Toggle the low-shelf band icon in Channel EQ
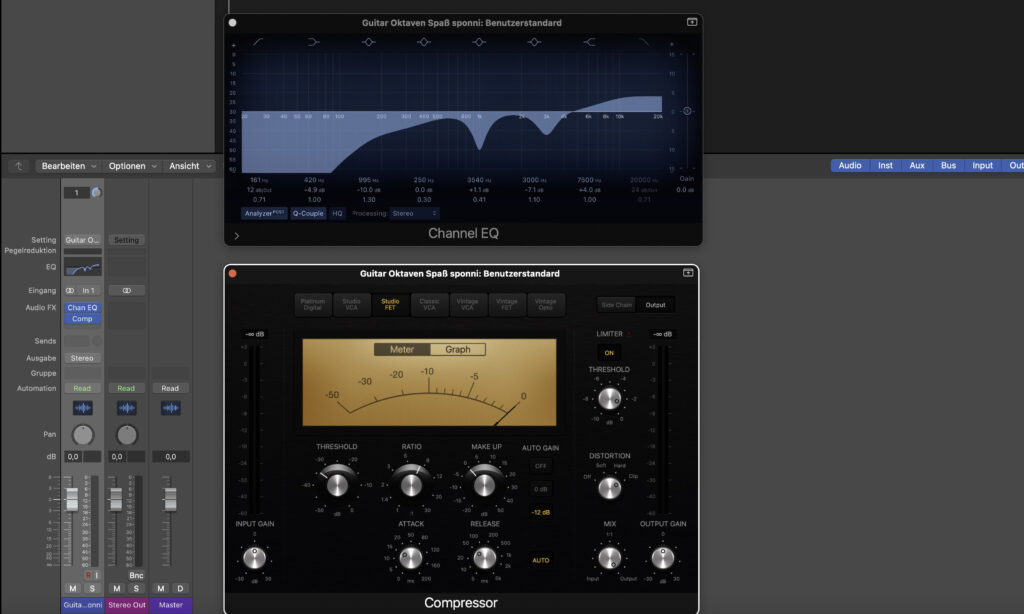Screen dimensions: 1024x614 pos(313,42)
